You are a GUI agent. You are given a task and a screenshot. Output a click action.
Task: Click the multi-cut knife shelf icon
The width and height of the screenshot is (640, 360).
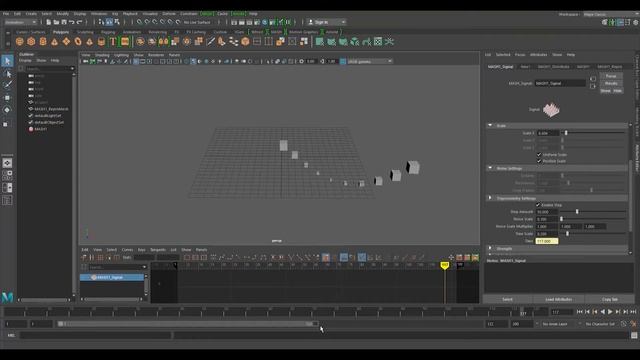click(x=211, y=41)
